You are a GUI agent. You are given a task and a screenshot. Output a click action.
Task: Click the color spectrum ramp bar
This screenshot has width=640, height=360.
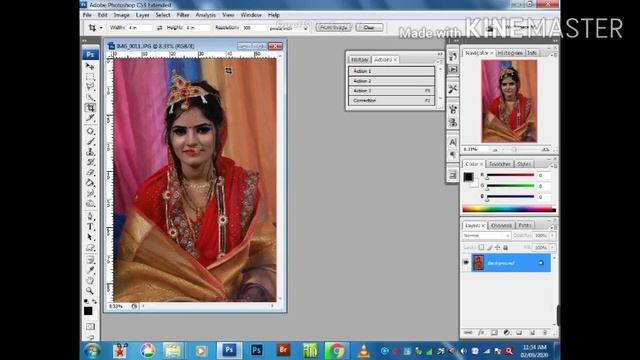tap(509, 209)
